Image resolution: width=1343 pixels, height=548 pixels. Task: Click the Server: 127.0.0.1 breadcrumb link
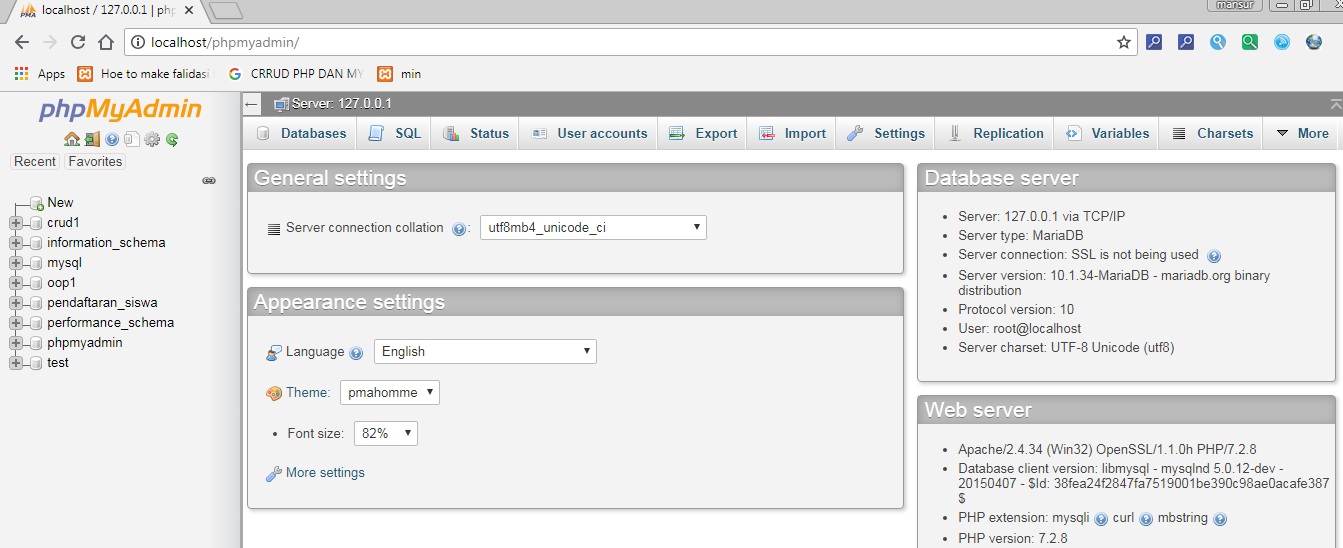341,104
